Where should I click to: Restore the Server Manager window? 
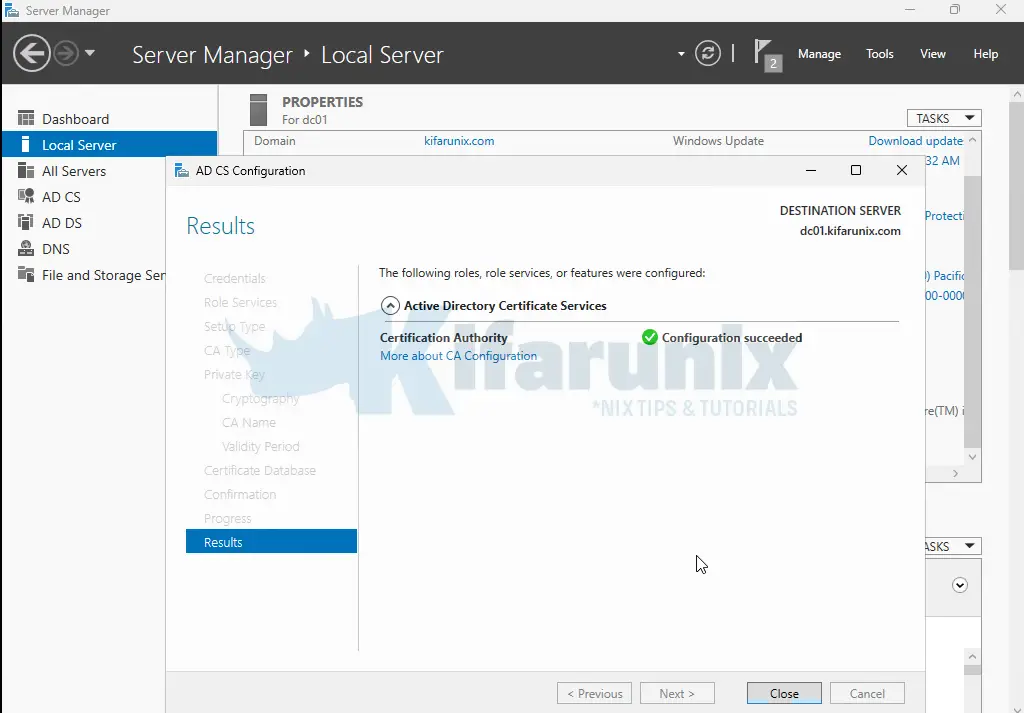955,10
